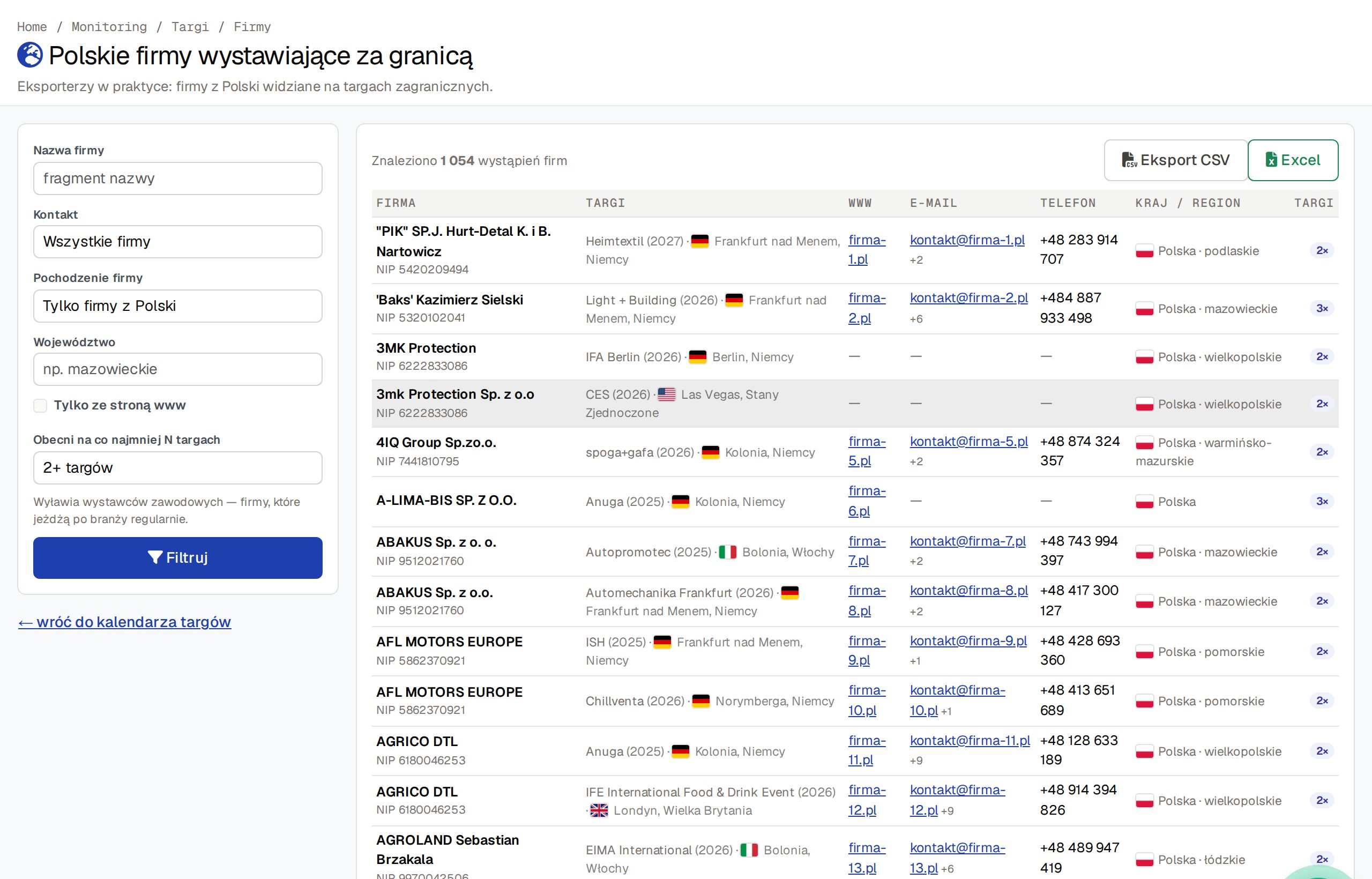Image resolution: width=1372 pixels, height=879 pixels.
Task: Open Pochodzenie firmy dropdown
Action: 177,306
